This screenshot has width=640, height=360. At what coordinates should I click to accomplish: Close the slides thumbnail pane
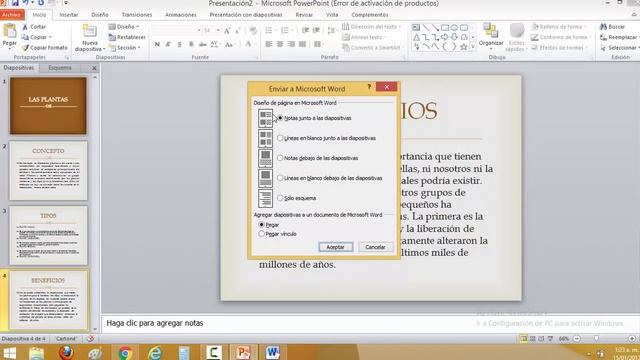pos(94,68)
